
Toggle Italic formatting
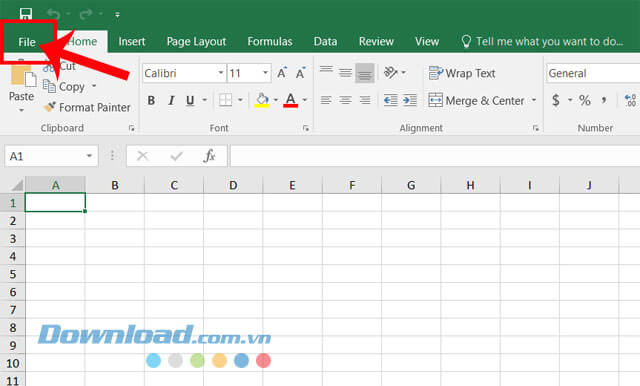171,100
